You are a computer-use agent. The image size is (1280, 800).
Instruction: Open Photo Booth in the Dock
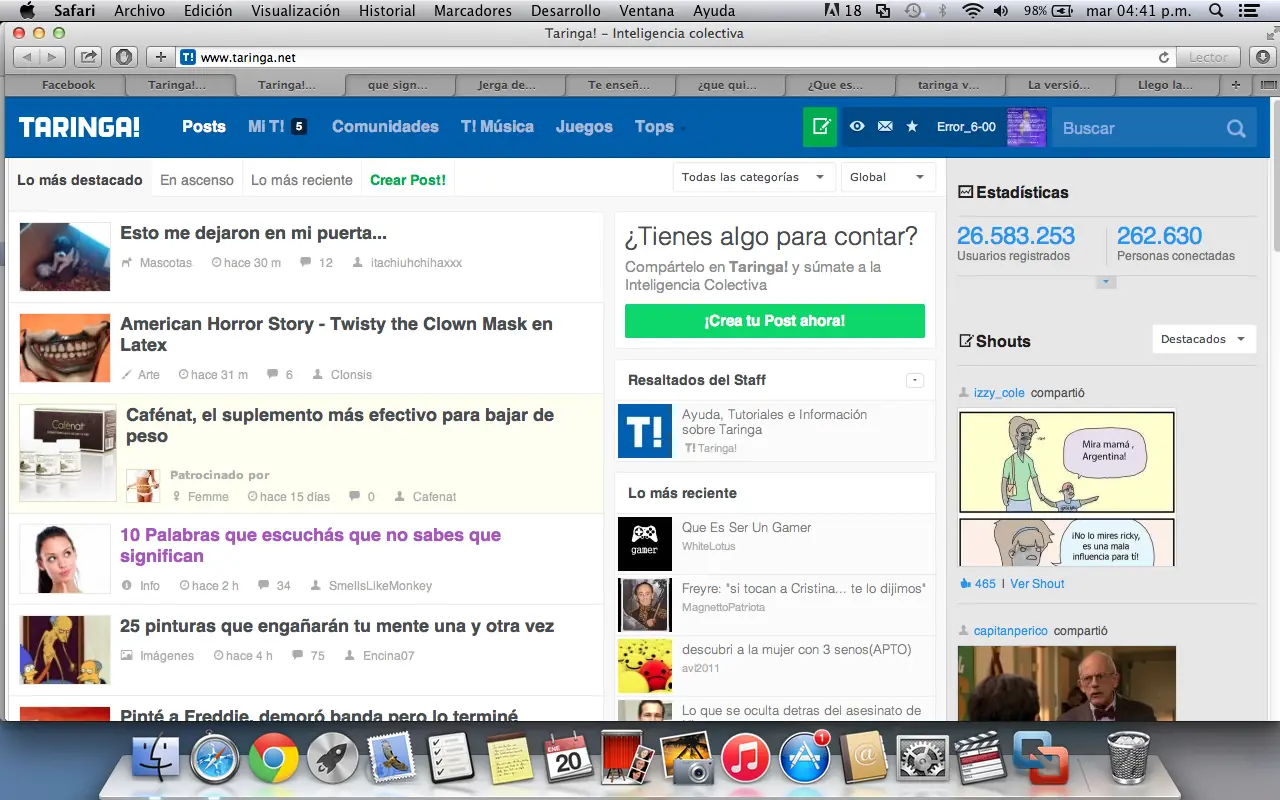pos(627,759)
